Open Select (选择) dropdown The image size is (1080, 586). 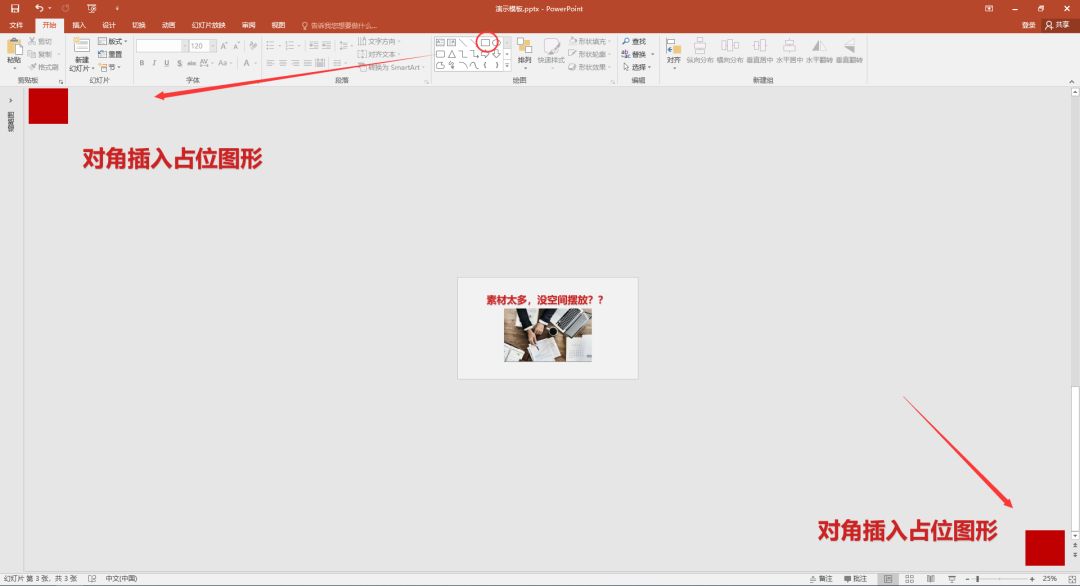(638, 67)
